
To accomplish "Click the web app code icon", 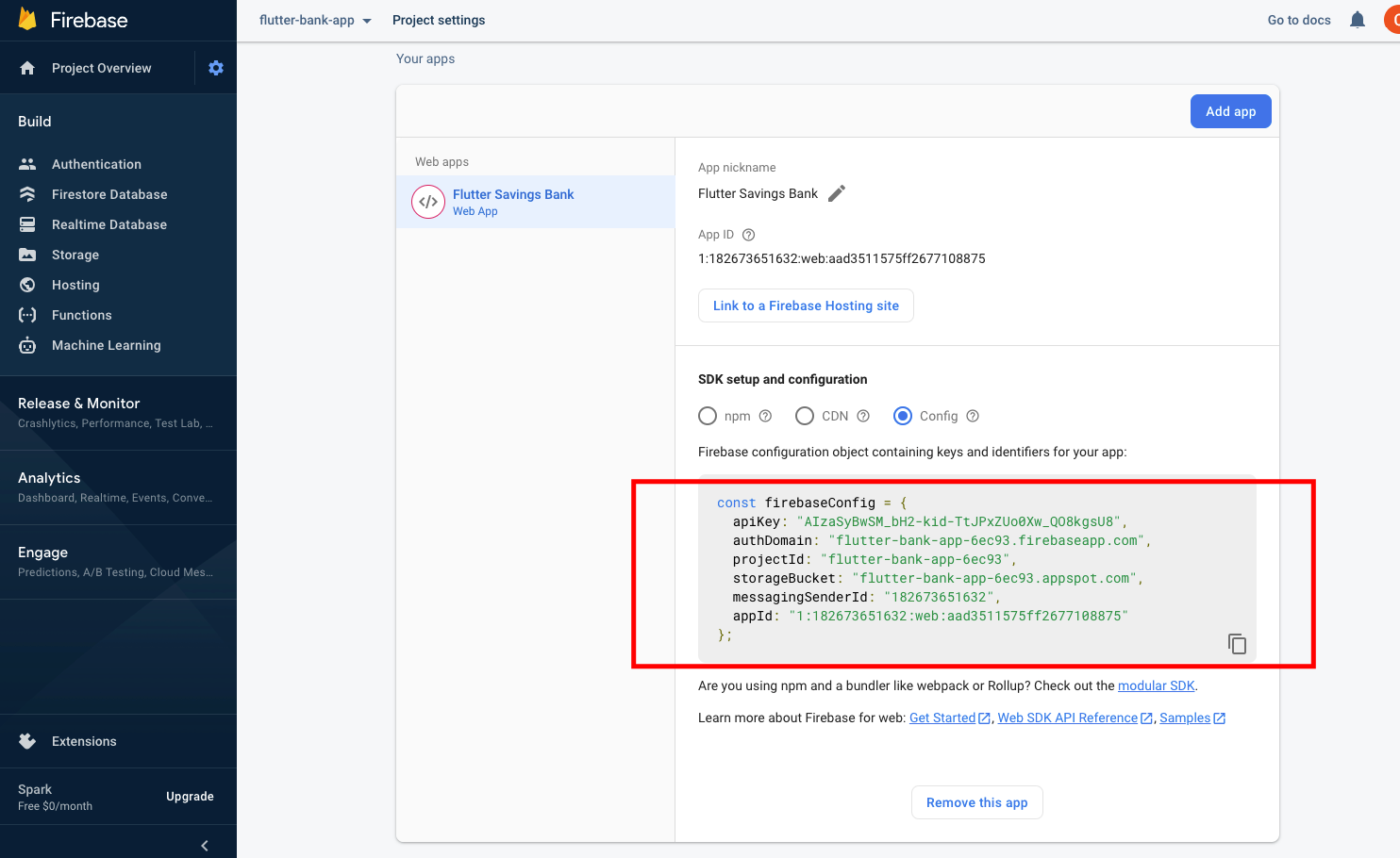I will pyautogui.click(x=428, y=202).
